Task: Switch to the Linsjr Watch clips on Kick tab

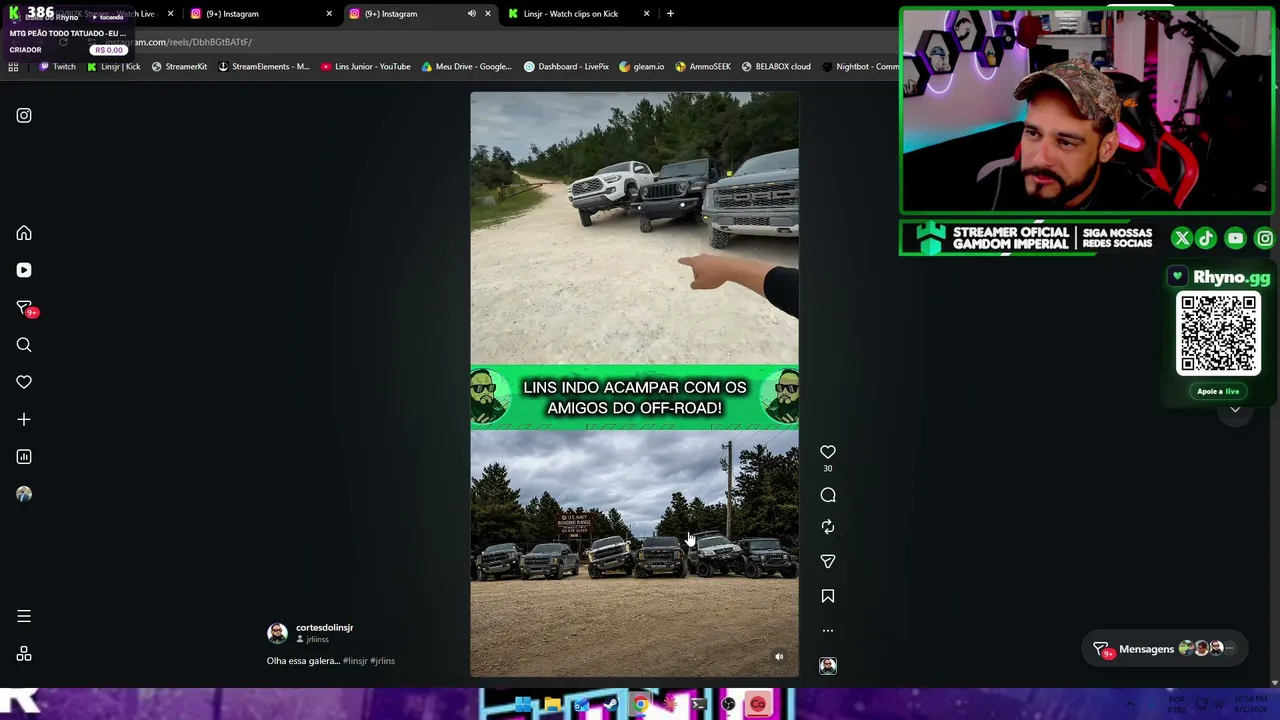Action: click(578, 14)
